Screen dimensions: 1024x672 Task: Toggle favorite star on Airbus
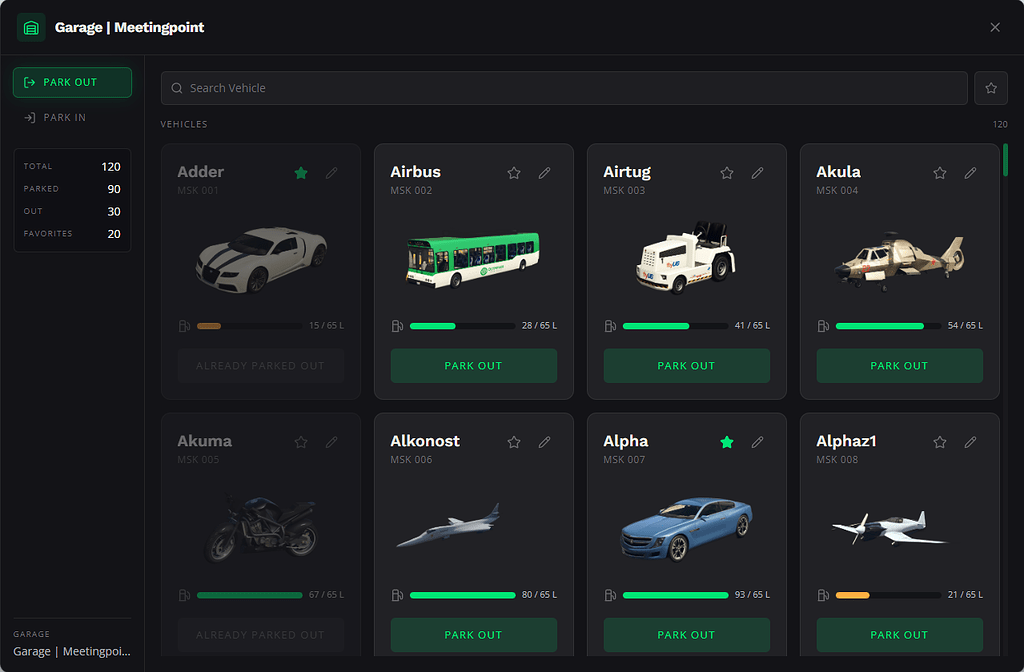click(514, 173)
